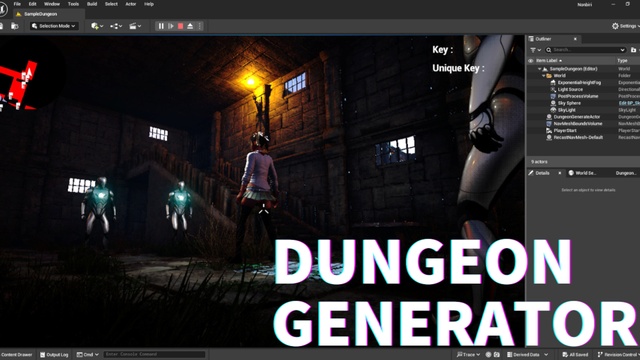Open the add content quick menu icon
The image size is (640, 360).
pyautogui.click(x=97, y=26)
